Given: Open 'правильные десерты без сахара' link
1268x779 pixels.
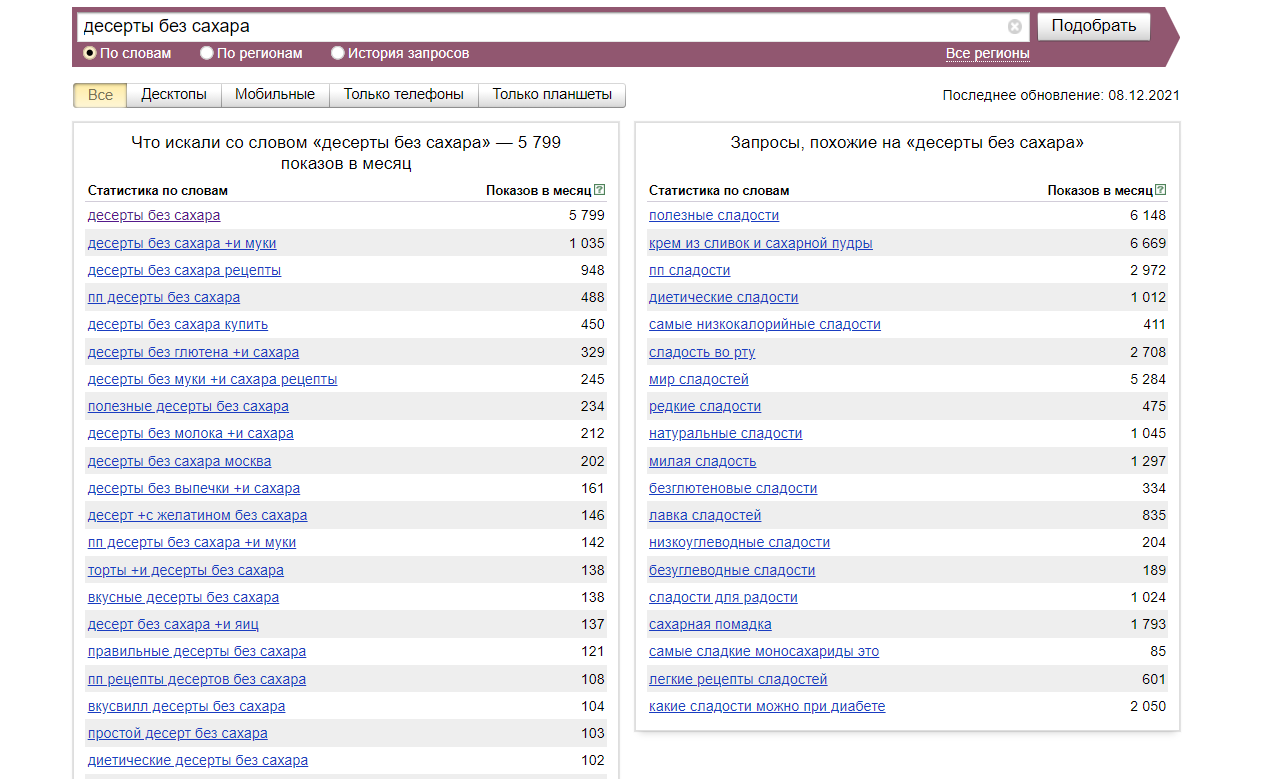Looking at the screenshot, I should 197,651.
